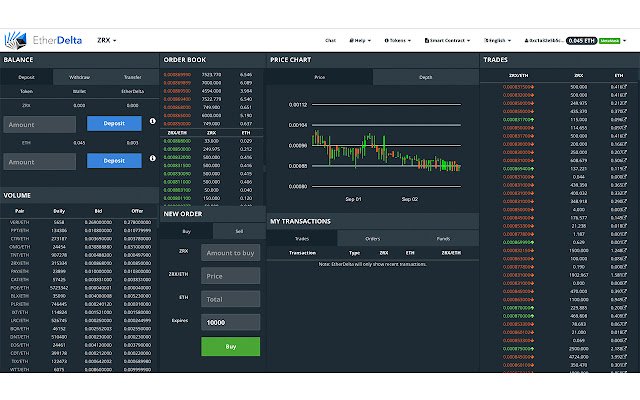Screen dimensions: 640x400
Task: Select the Price chart tab
Action: tap(320, 77)
